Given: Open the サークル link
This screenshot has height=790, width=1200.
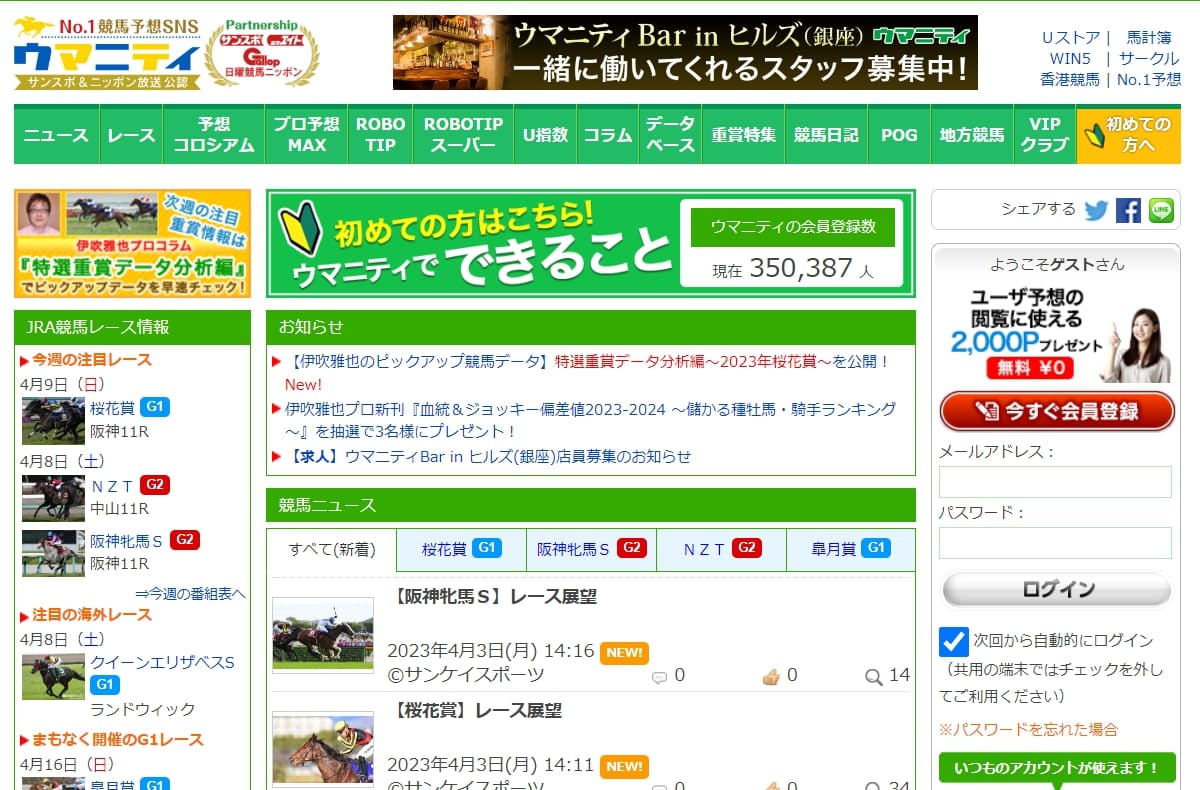Looking at the screenshot, I should (1150, 58).
